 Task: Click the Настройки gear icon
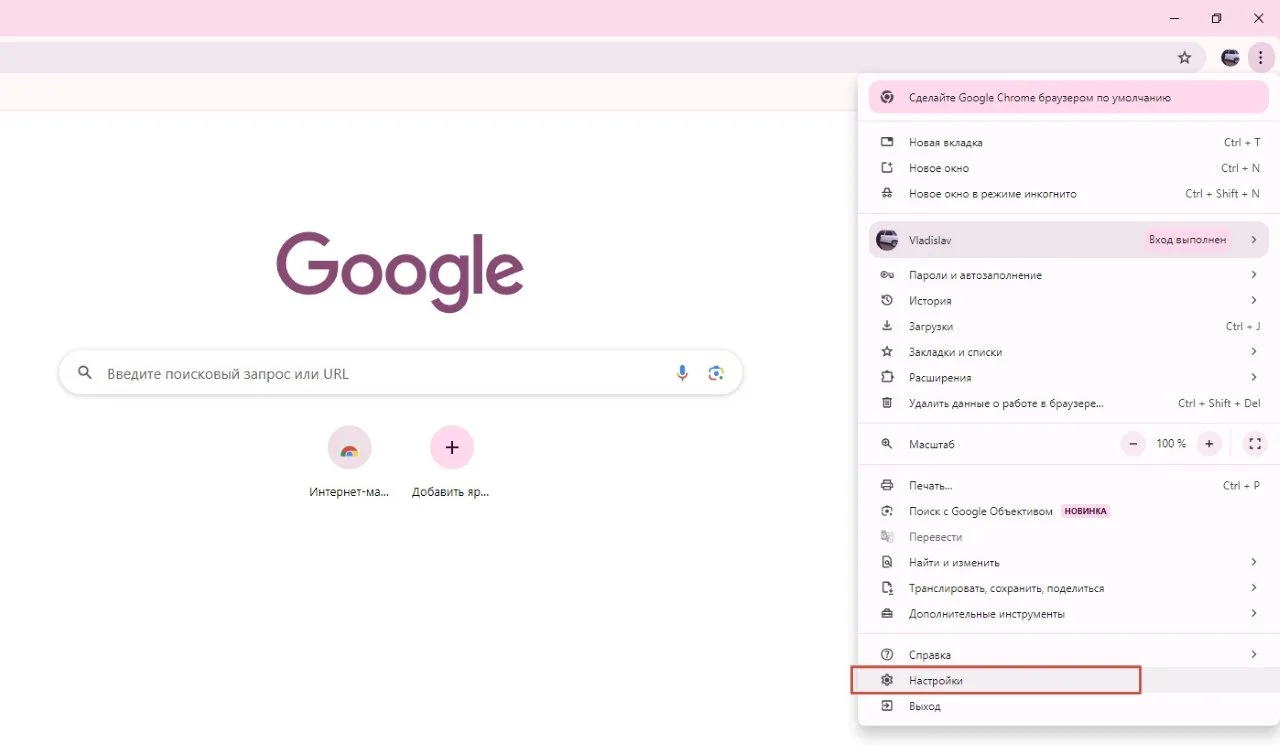[x=887, y=681]
